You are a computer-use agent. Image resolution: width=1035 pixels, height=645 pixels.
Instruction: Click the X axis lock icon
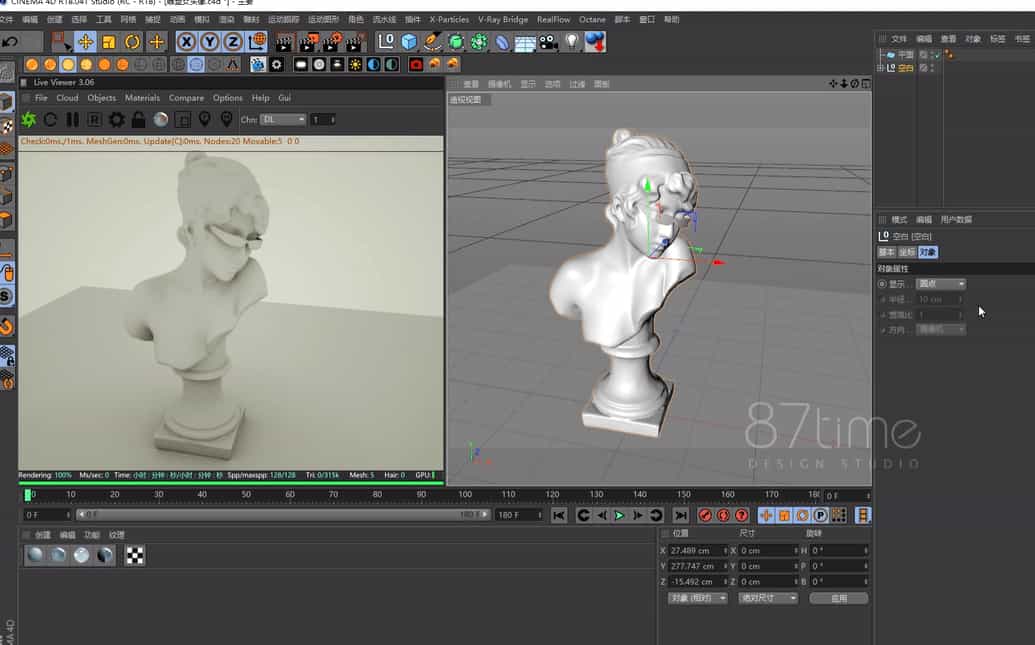[x=188, y=41]
